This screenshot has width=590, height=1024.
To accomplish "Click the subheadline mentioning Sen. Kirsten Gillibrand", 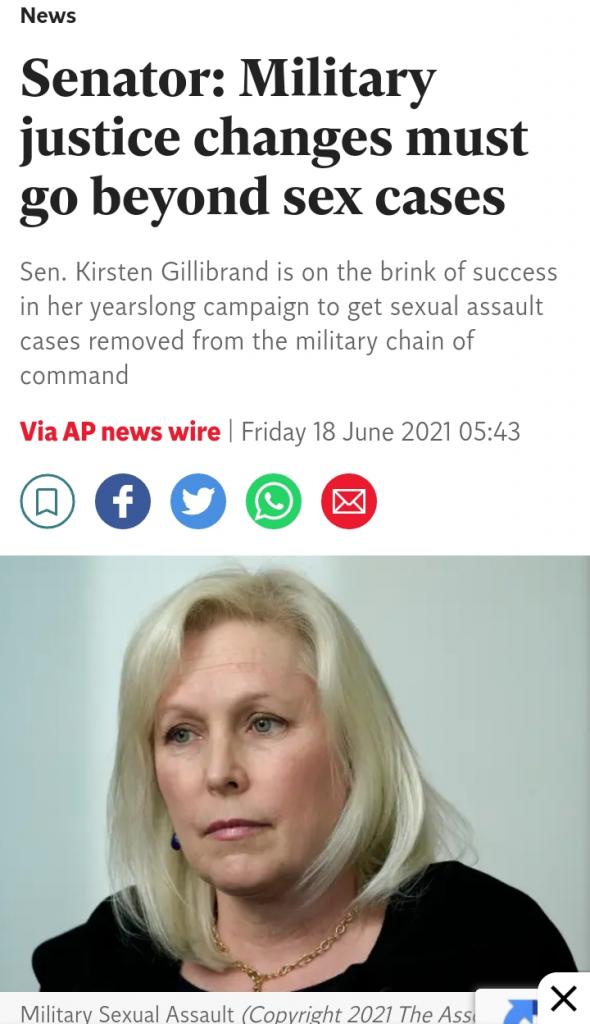I will (288, 323).
